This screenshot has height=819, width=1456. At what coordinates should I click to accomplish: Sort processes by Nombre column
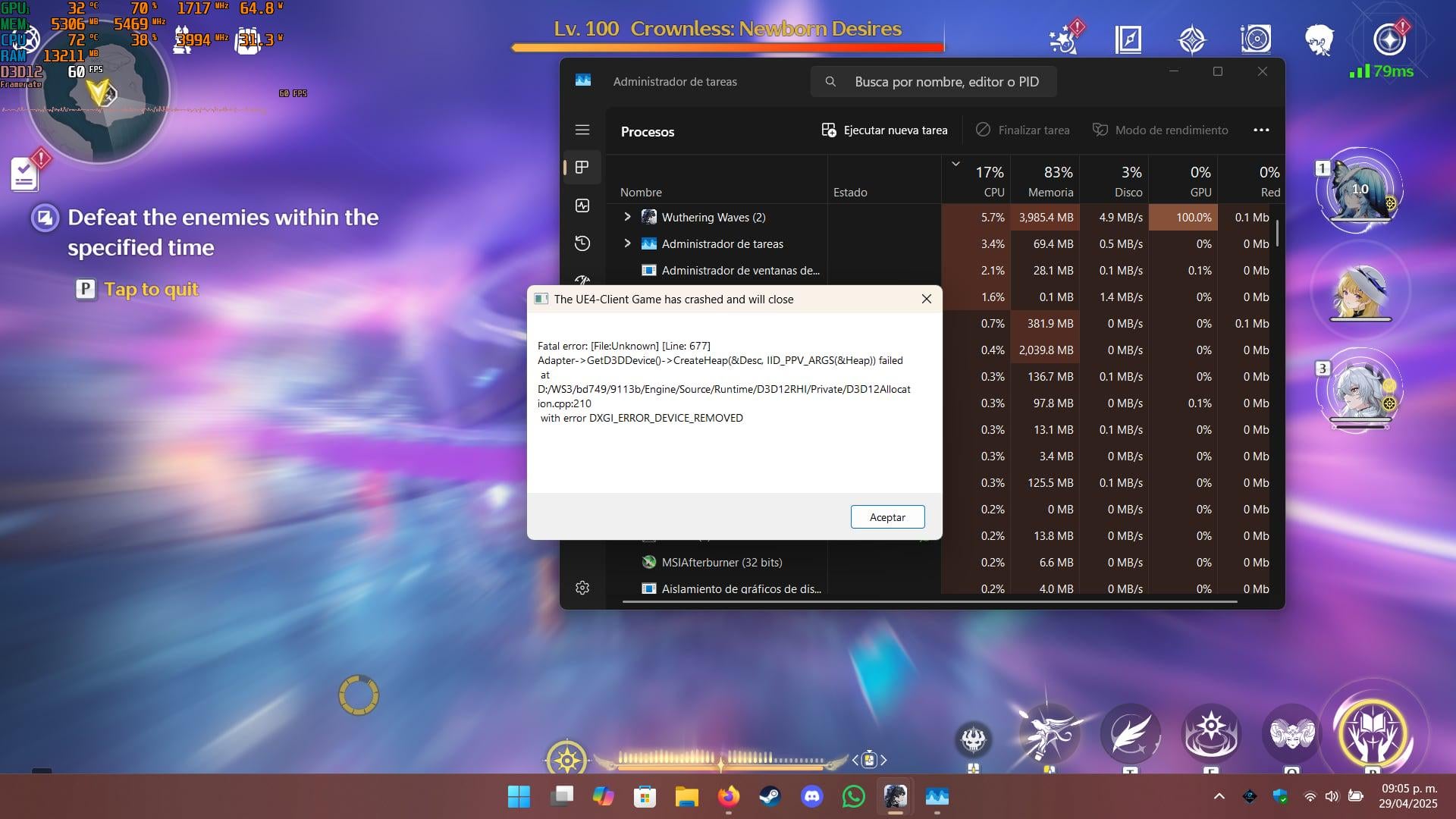click(x=641, y=193)
